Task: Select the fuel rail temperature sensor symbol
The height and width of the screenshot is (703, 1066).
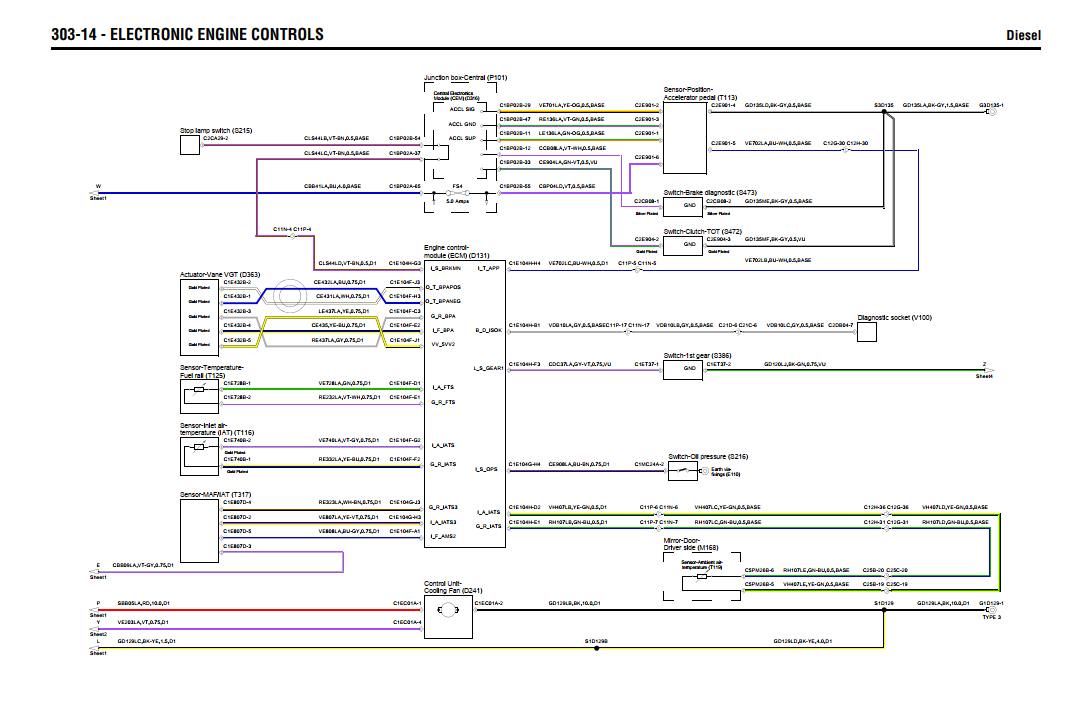Action: 192,395
